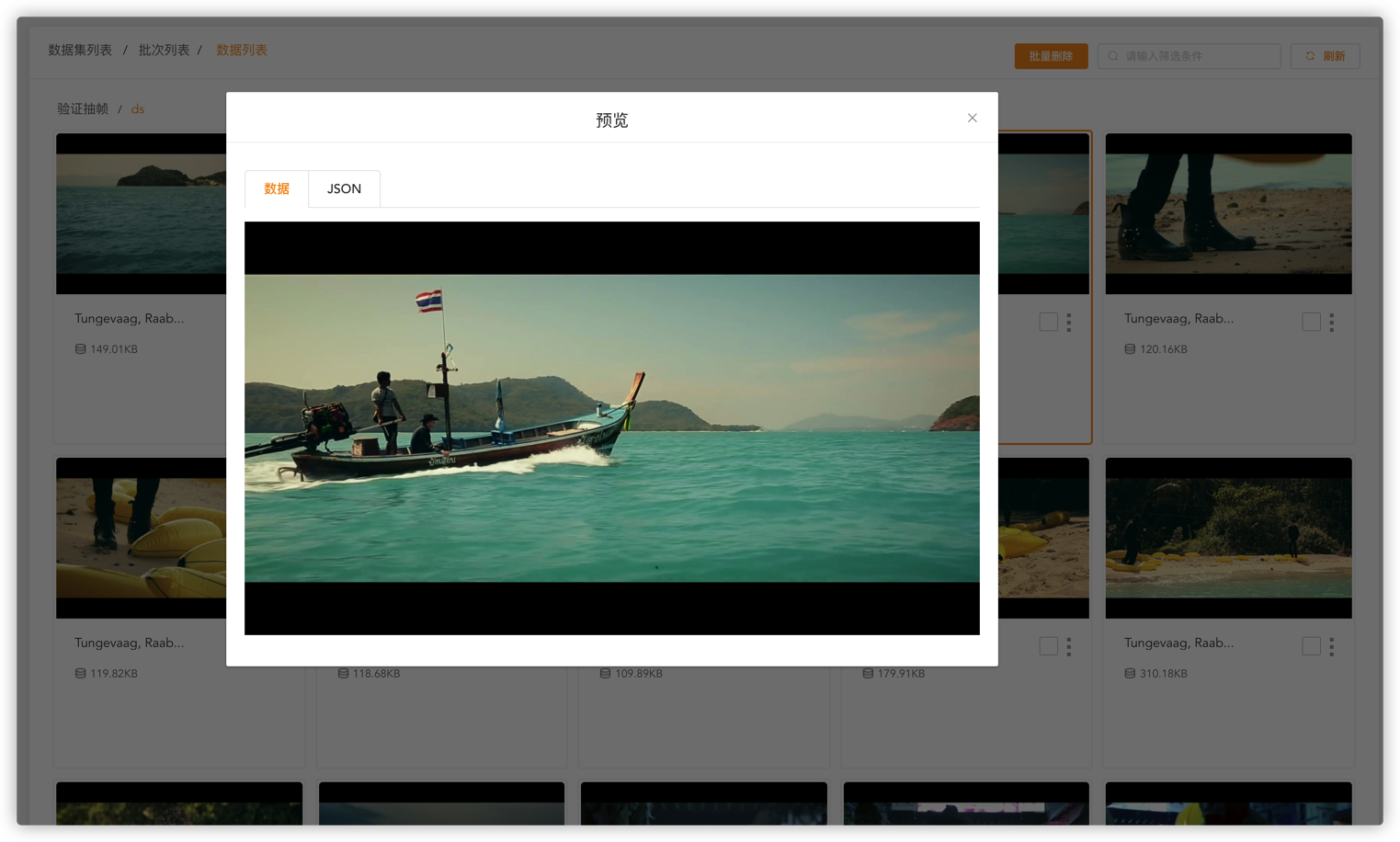Click the 310.18KB size label

click(x=1164, y=674)
